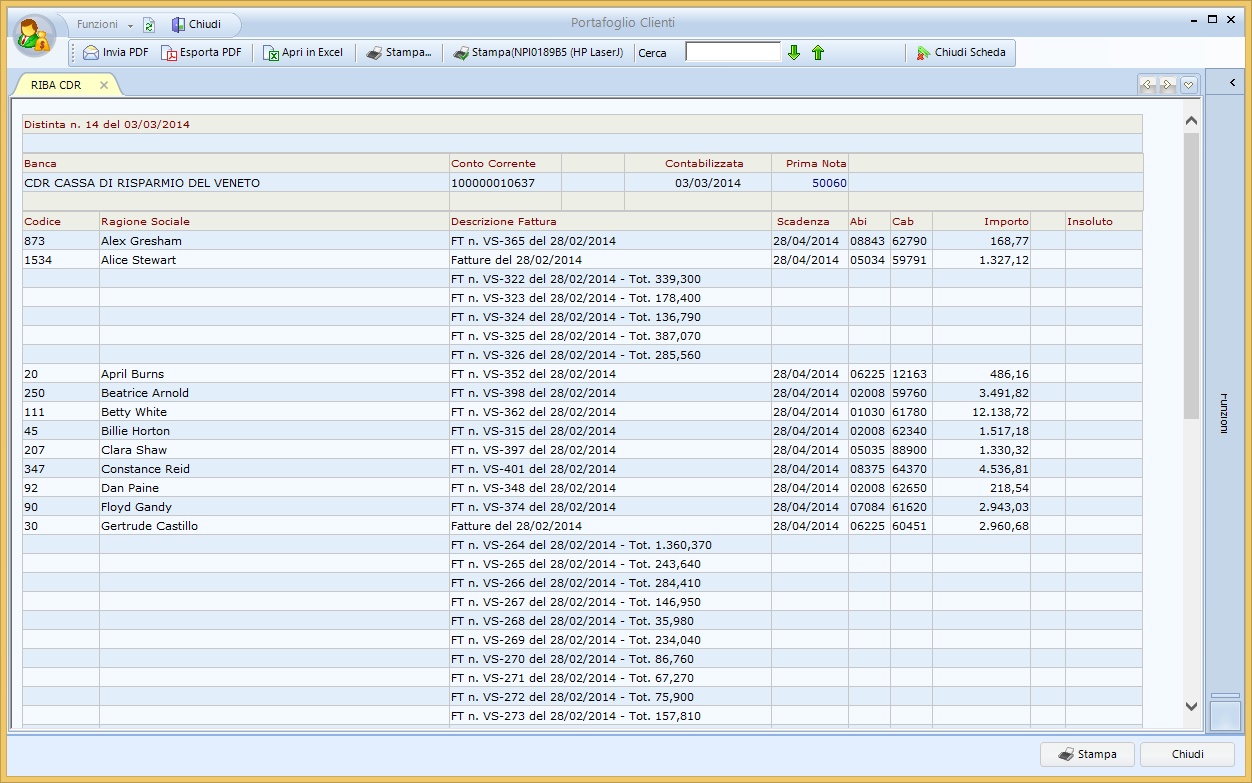This screenshot has width=1252, height=783.
Task: Click Chiudi Scheda in the toolbar
Action: [960, 53]
